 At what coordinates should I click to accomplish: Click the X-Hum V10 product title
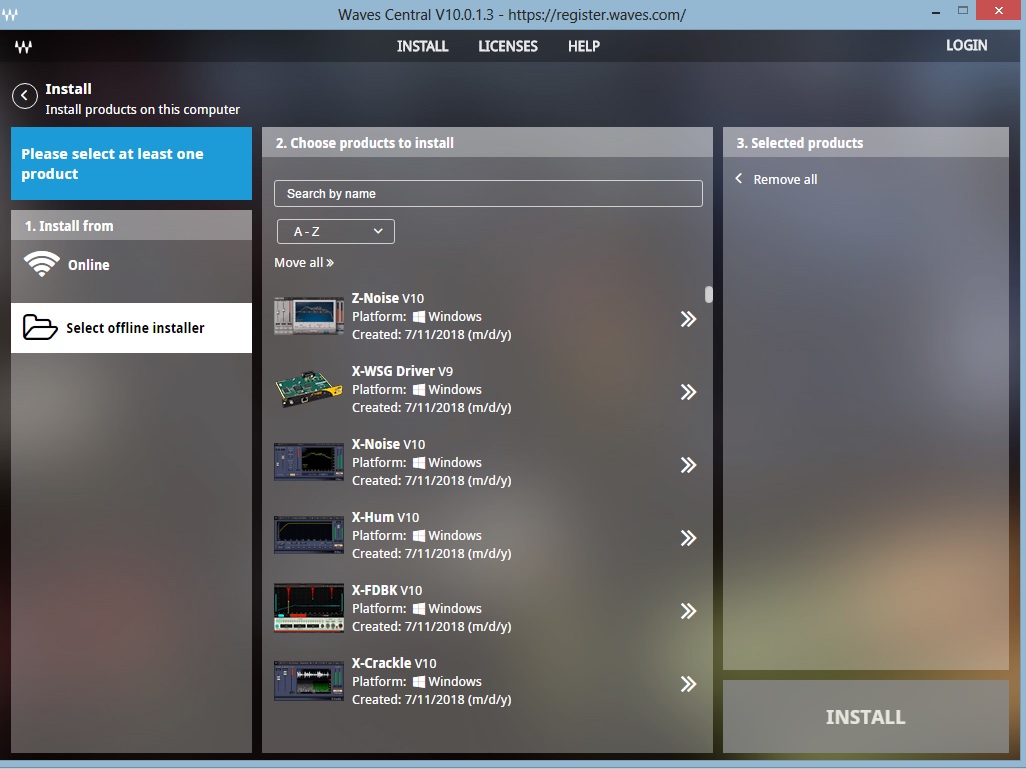point(385,517)
